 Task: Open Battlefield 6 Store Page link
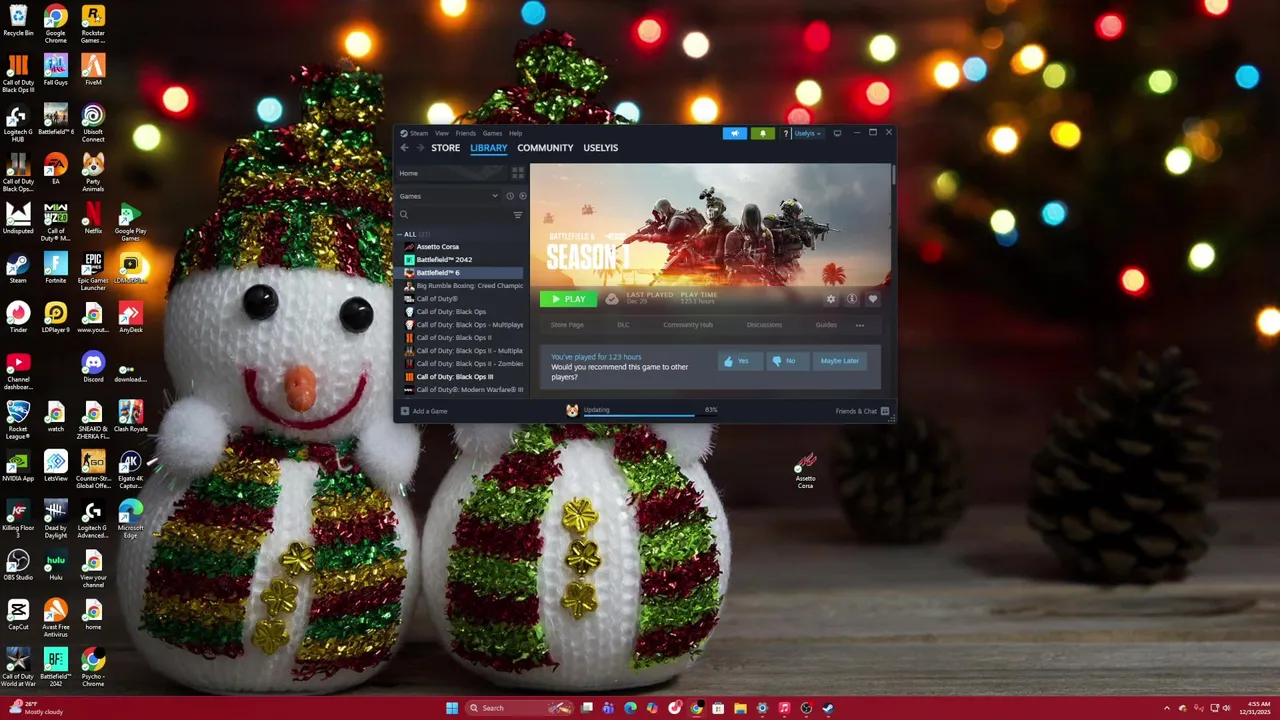point(567,325)
